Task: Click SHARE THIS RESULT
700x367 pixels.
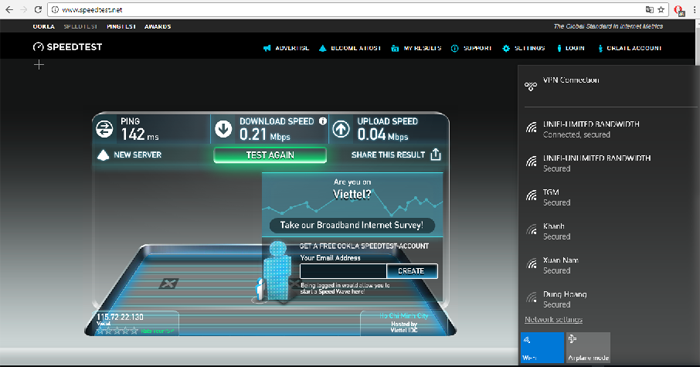Action: pyautogui.click(x=388, y=155)
